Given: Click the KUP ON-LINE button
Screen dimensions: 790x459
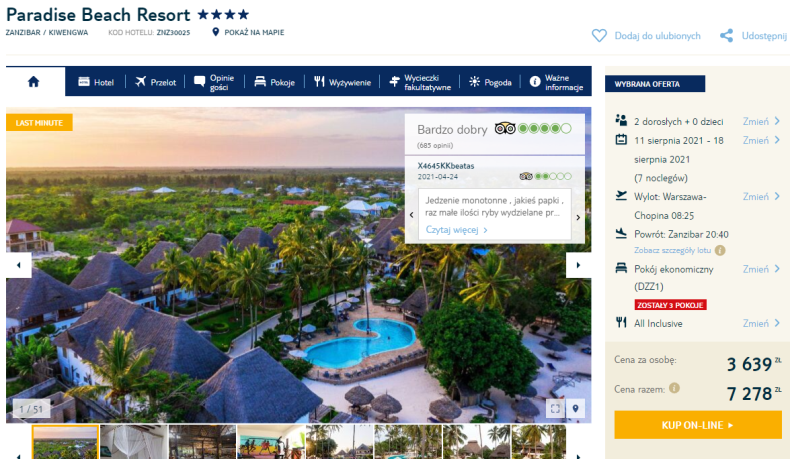Looking at the screenshot, I should [x=698, y=425].
